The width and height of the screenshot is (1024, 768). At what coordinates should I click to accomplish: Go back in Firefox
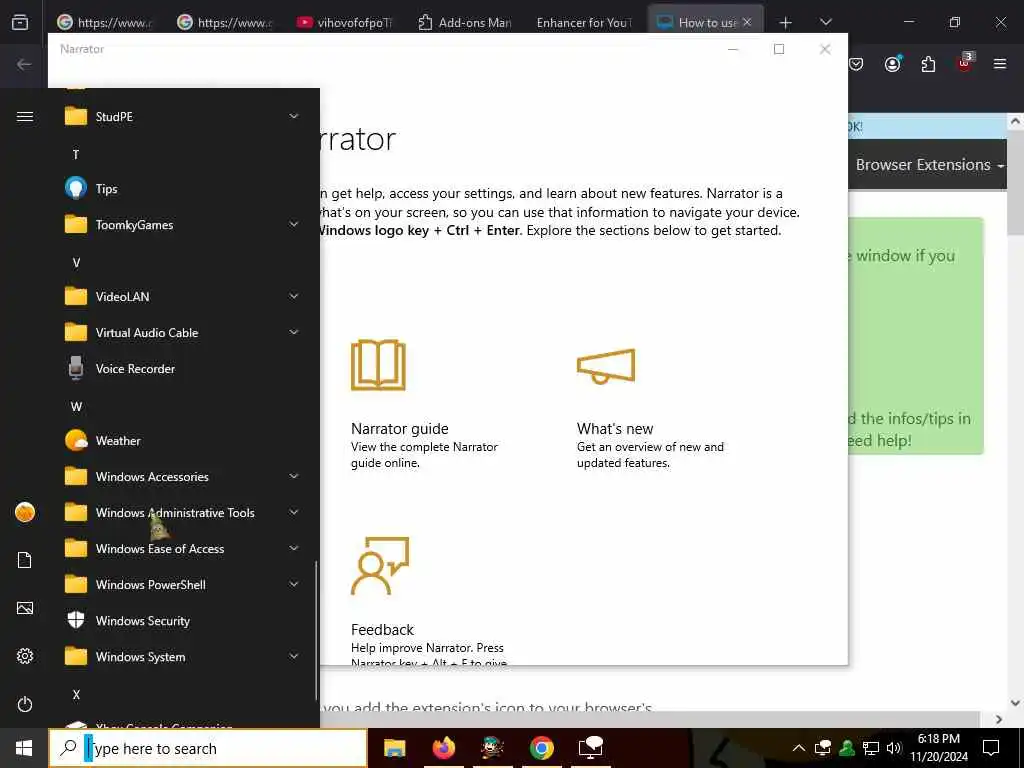coord(24,64)
